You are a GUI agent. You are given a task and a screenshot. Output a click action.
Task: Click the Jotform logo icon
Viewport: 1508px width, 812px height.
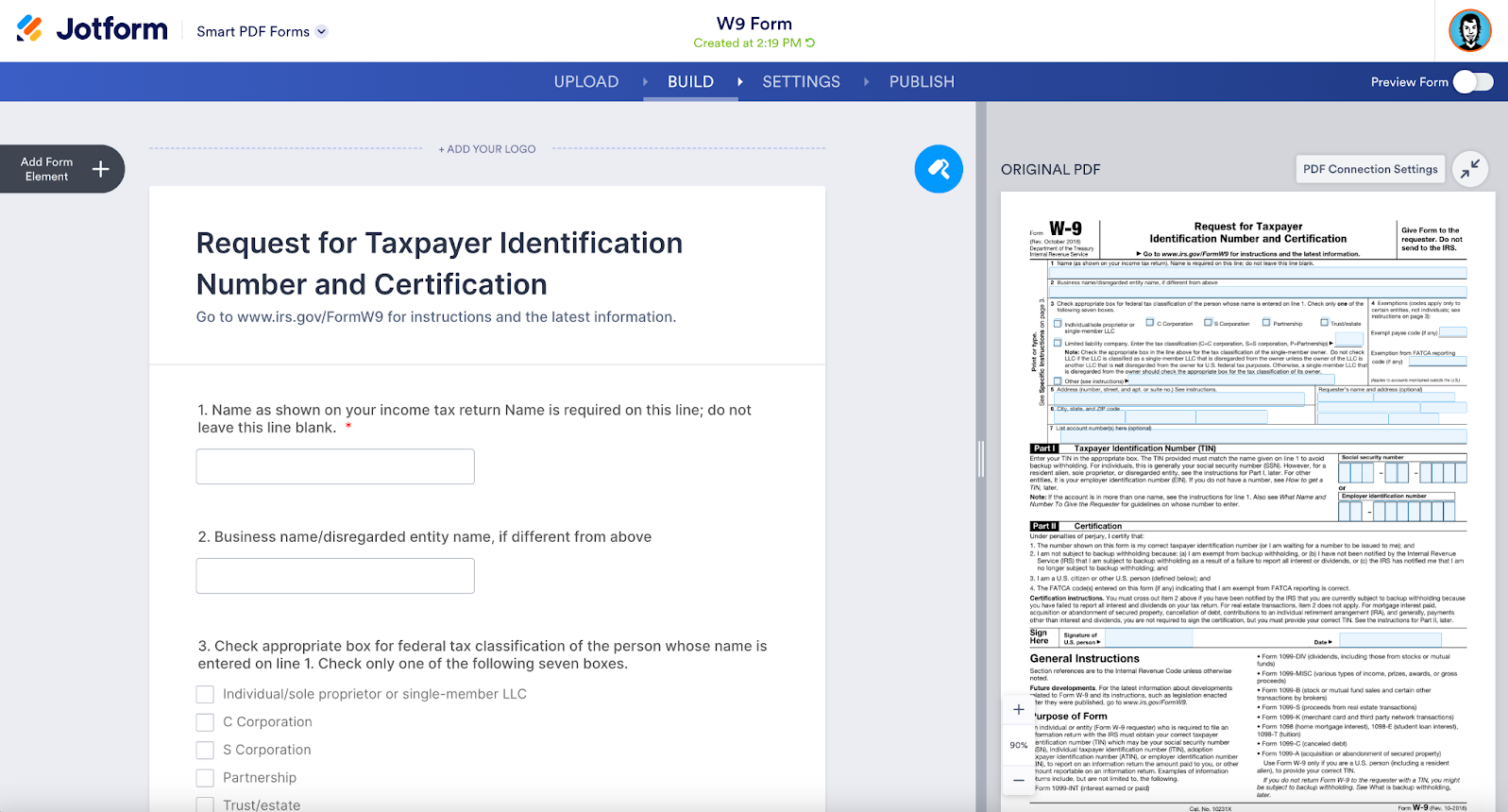[29, 29]
